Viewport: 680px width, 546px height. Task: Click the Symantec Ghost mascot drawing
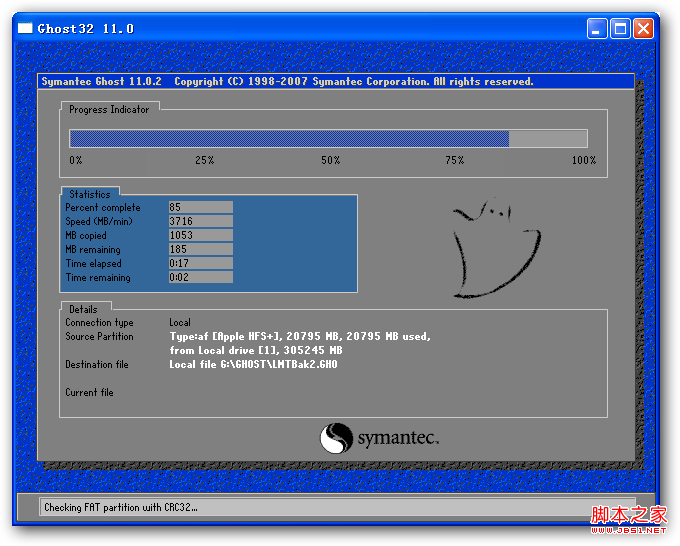coord(497,248)
